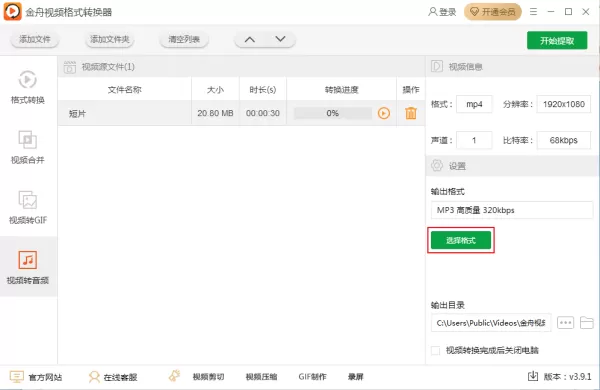600x390 pixels.
Task: Open the 格式转换 format conversion mode
Action: [x=28, y=87]
